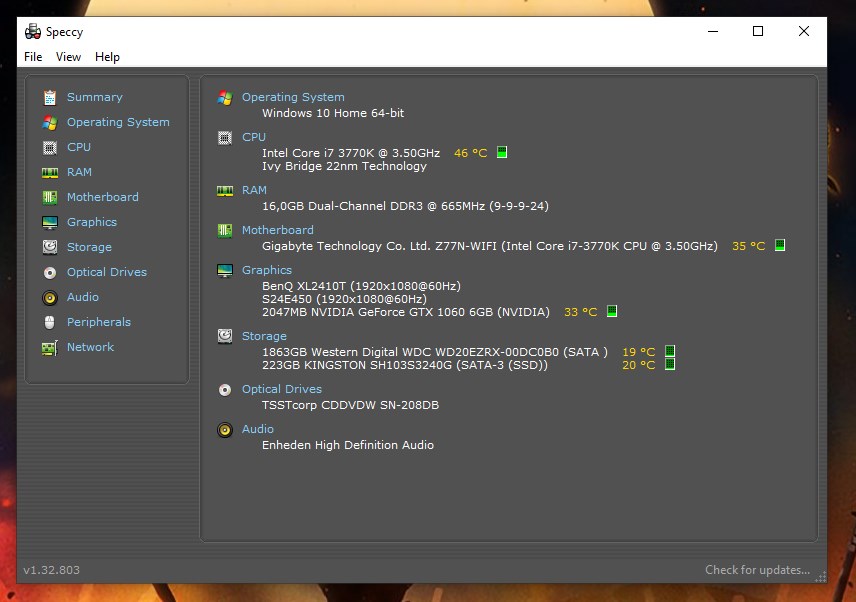Open Motherboard details from sidebar
This screenshot has width=856, height=602.
click(103, 197)
